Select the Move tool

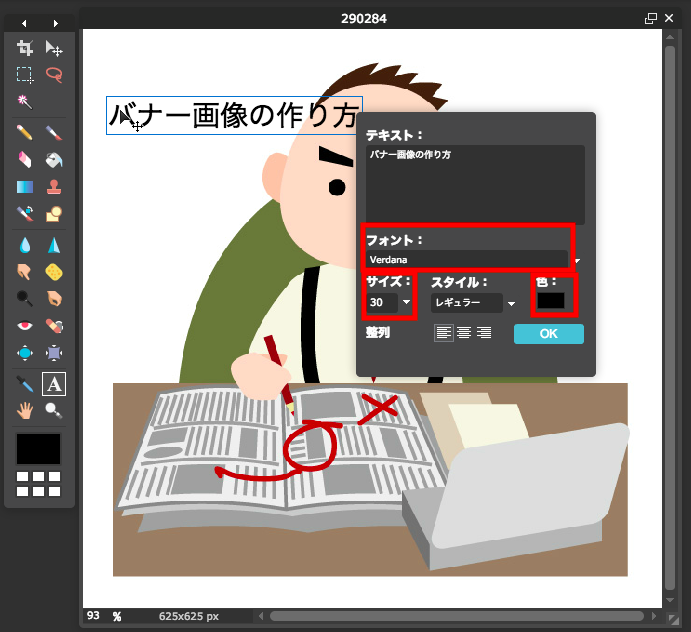(x=54, y=48)
